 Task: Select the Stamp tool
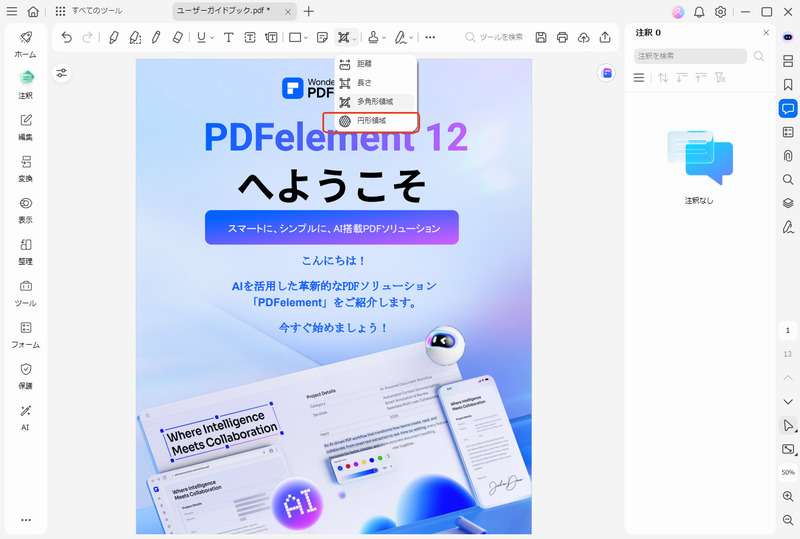pos(373,37)
